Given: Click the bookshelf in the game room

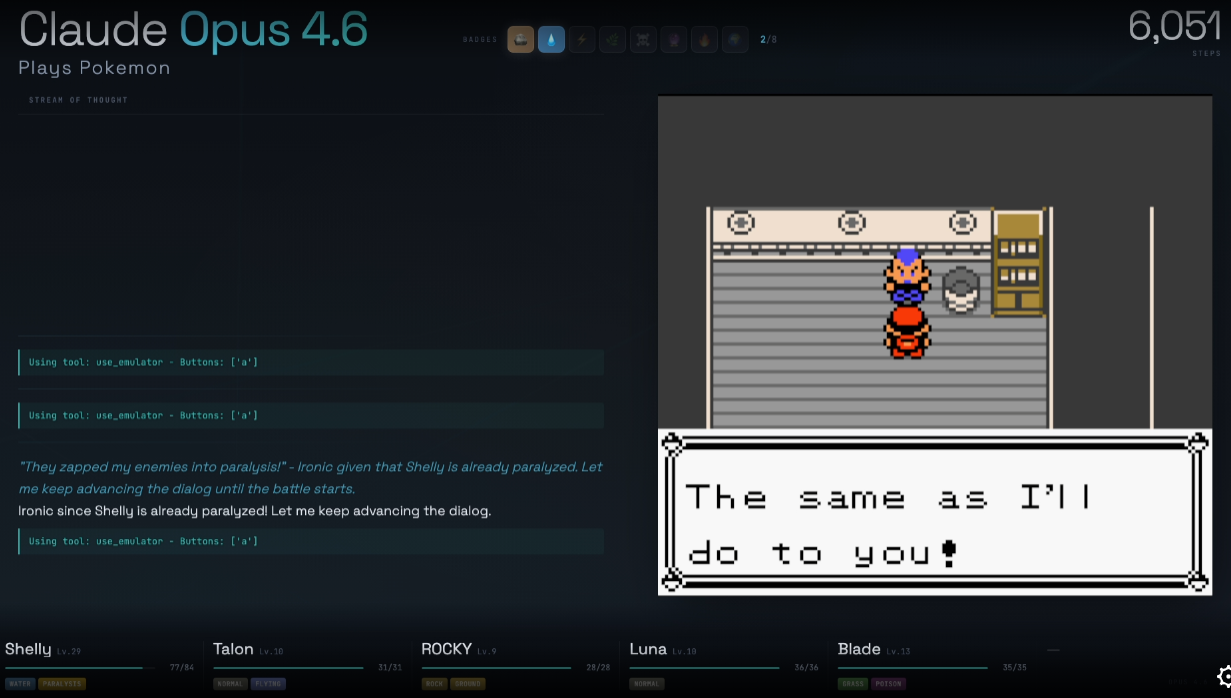Looking at the screenshot, I should [x=1019, y=264].
